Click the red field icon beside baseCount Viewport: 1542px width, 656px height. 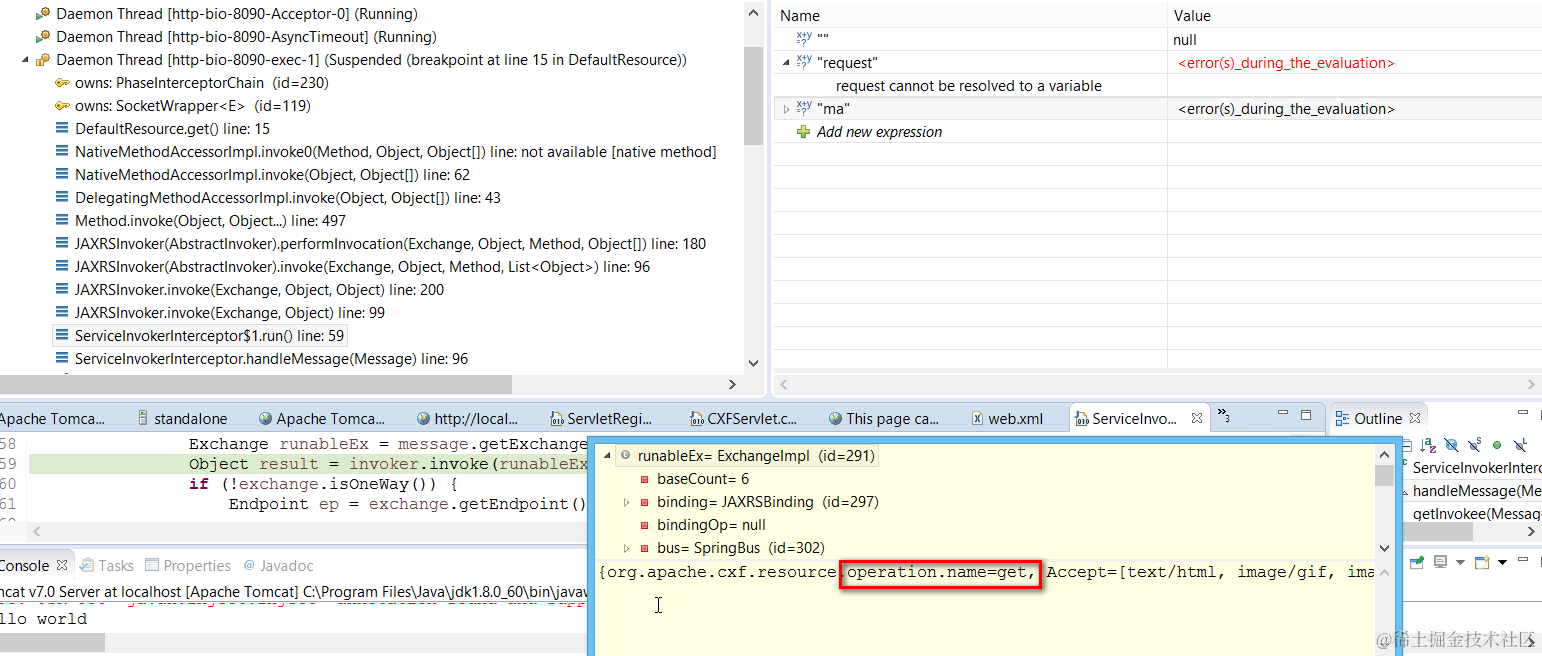[x=645, y=480]
